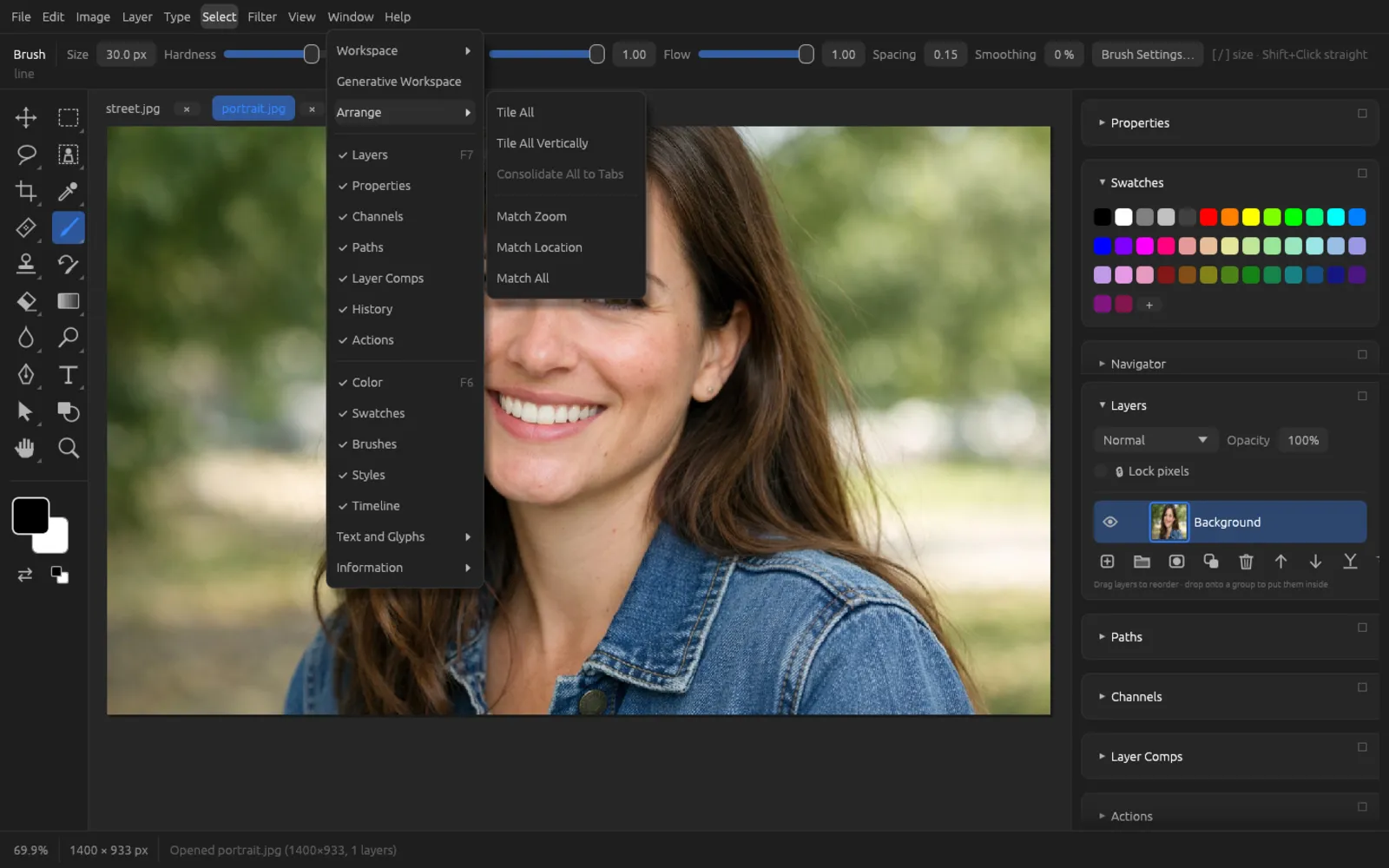Screen dimensions: 1389x868
Task: Select the Eyedropper tool
Action: coord(68,191)
